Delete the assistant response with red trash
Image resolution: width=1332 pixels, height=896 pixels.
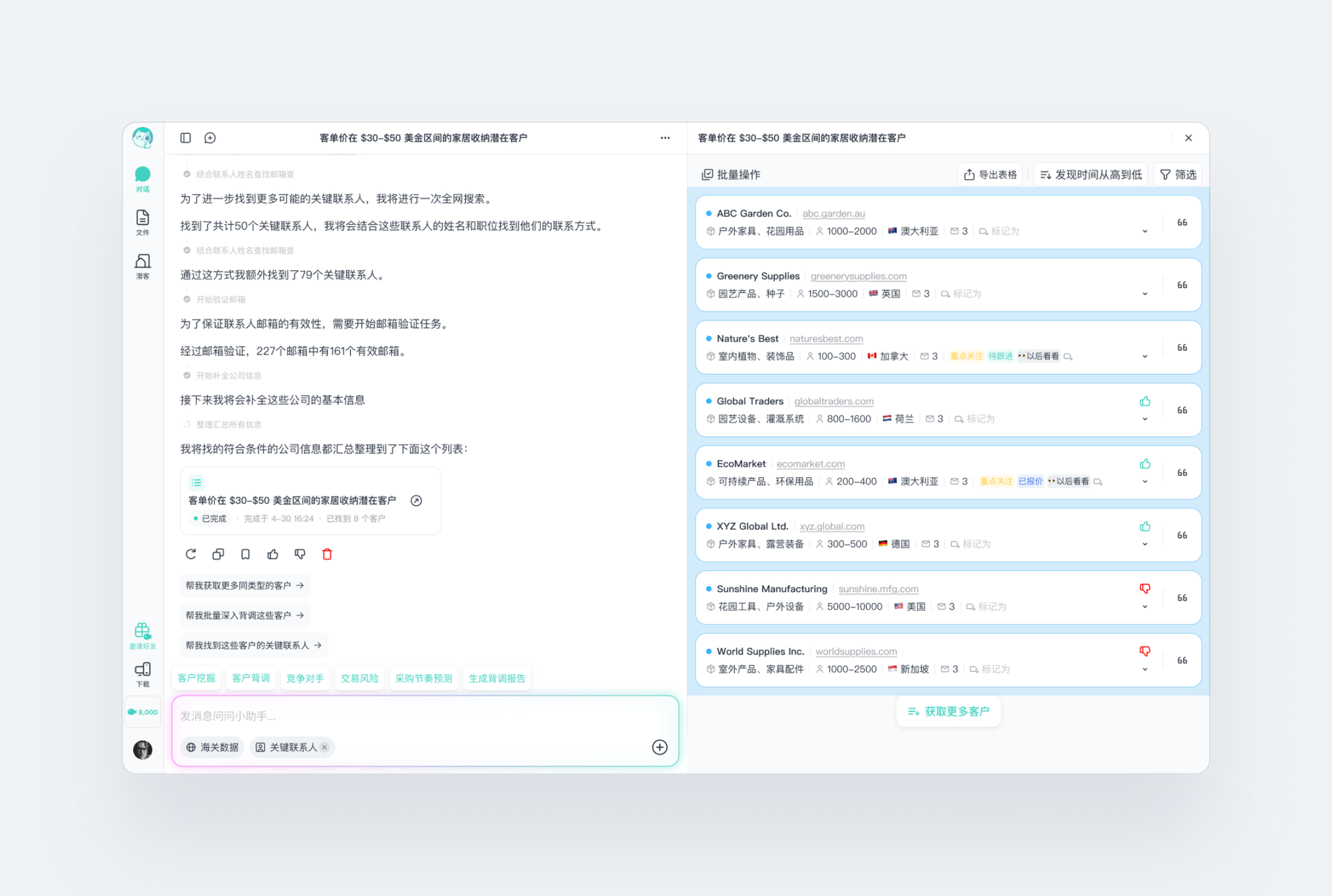pos(327,554)
